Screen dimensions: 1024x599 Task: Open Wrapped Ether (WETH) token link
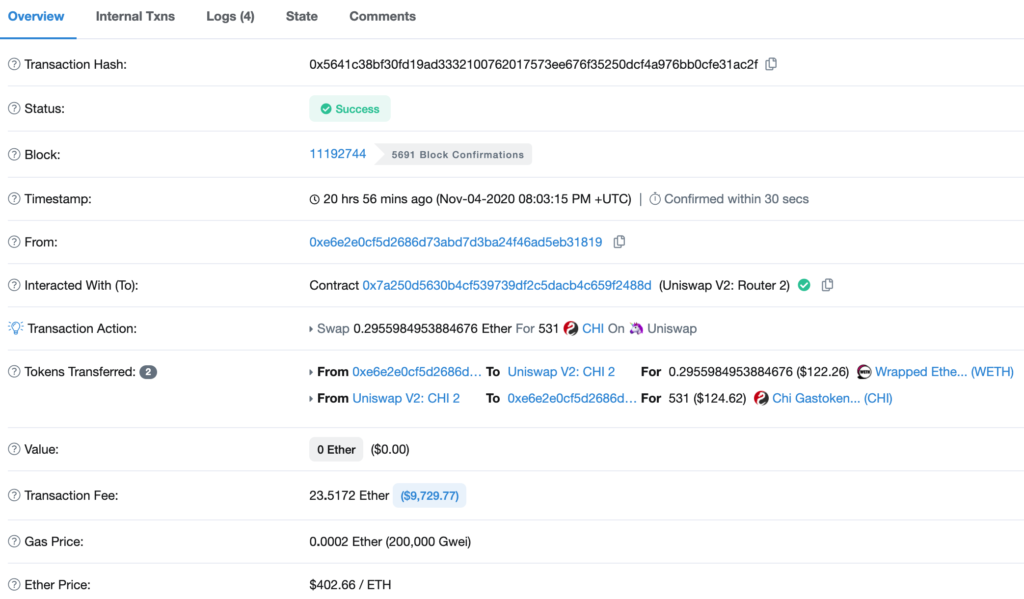[x=944, y=372]
